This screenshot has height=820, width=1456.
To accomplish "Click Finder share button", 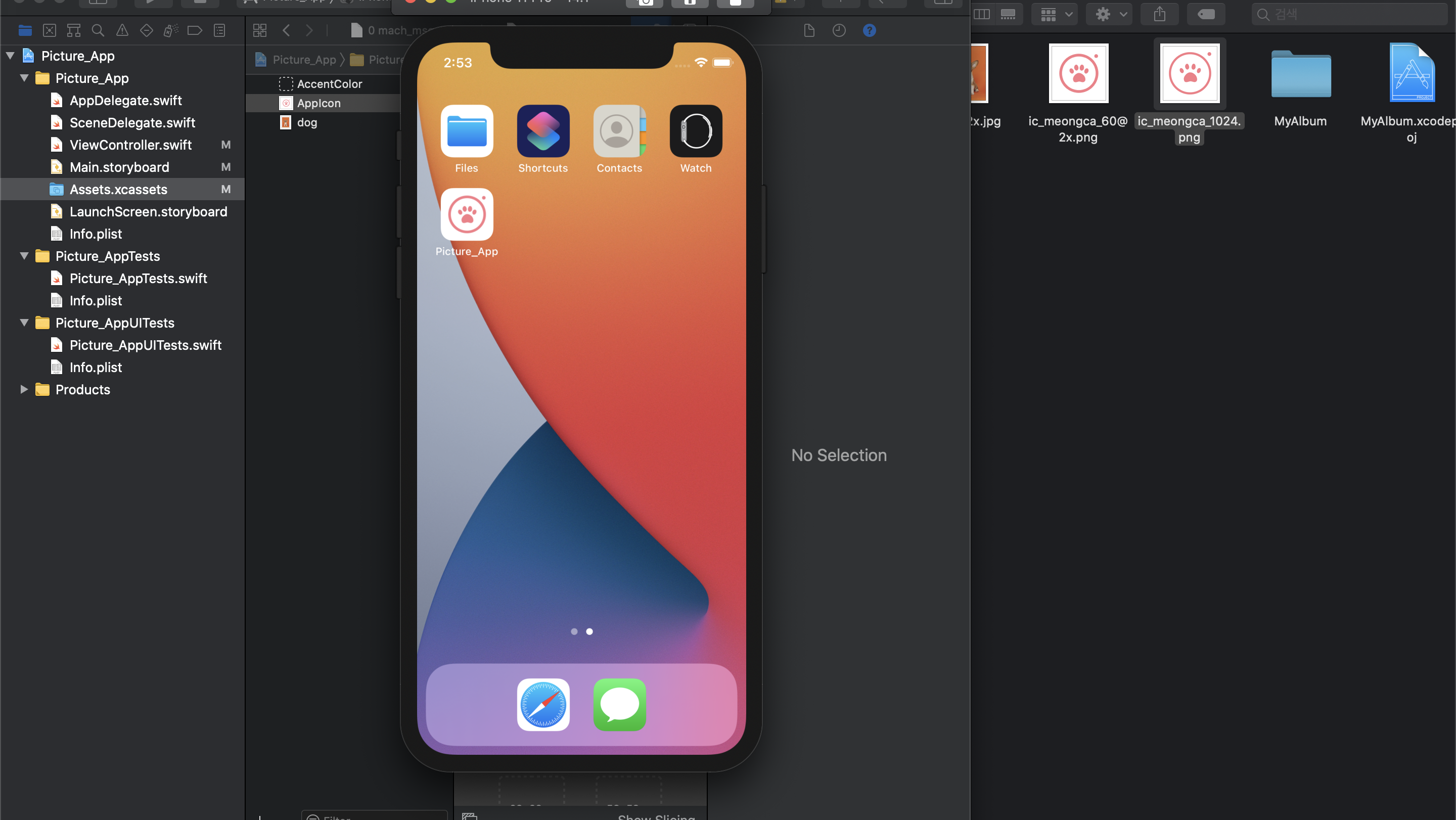I will pos(1159,14).
